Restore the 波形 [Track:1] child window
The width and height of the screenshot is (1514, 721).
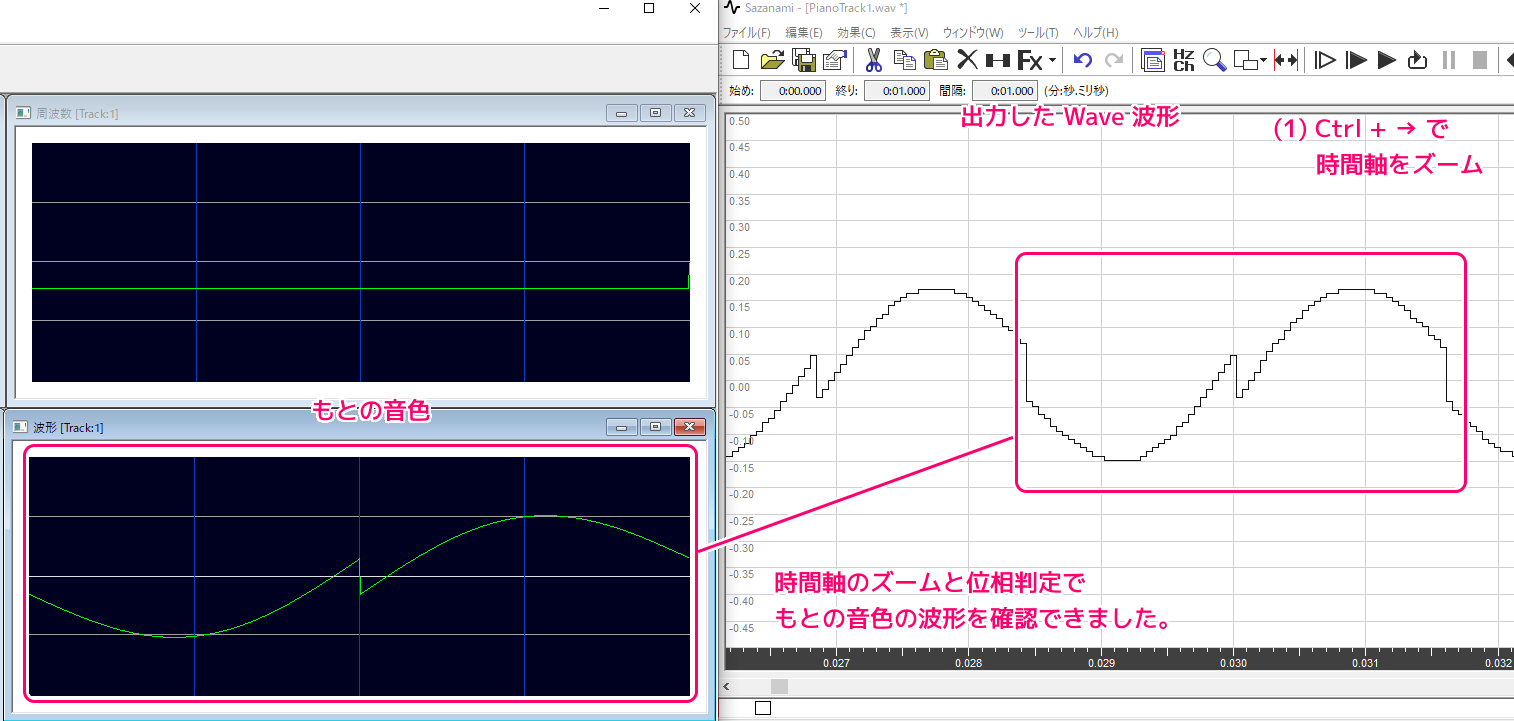[x=655, y=427]
